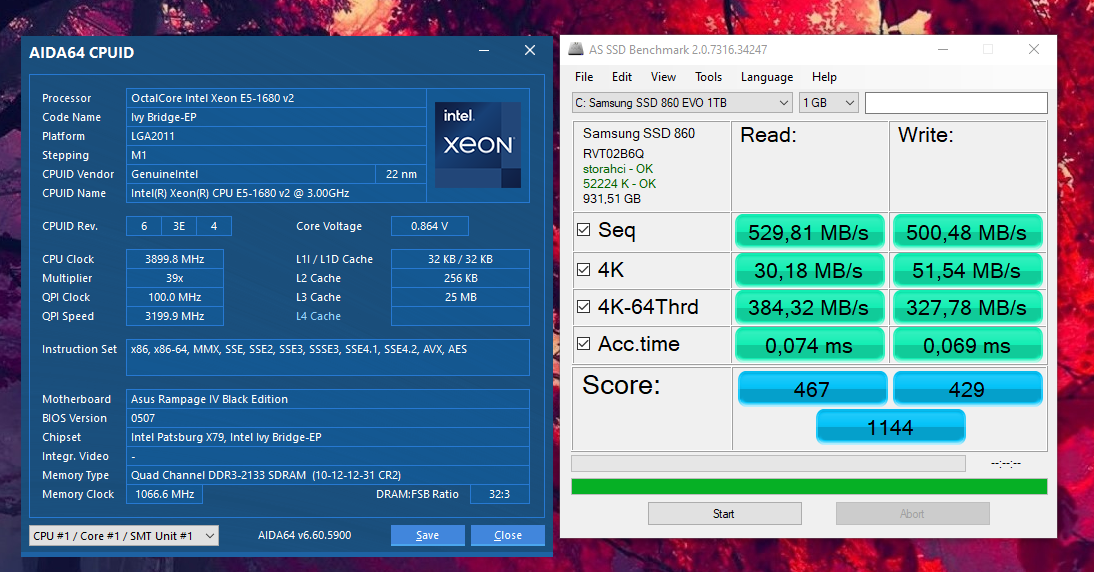Click the CPUID Name value Intel(R) Xeon(R) CPU

(276, 193)
